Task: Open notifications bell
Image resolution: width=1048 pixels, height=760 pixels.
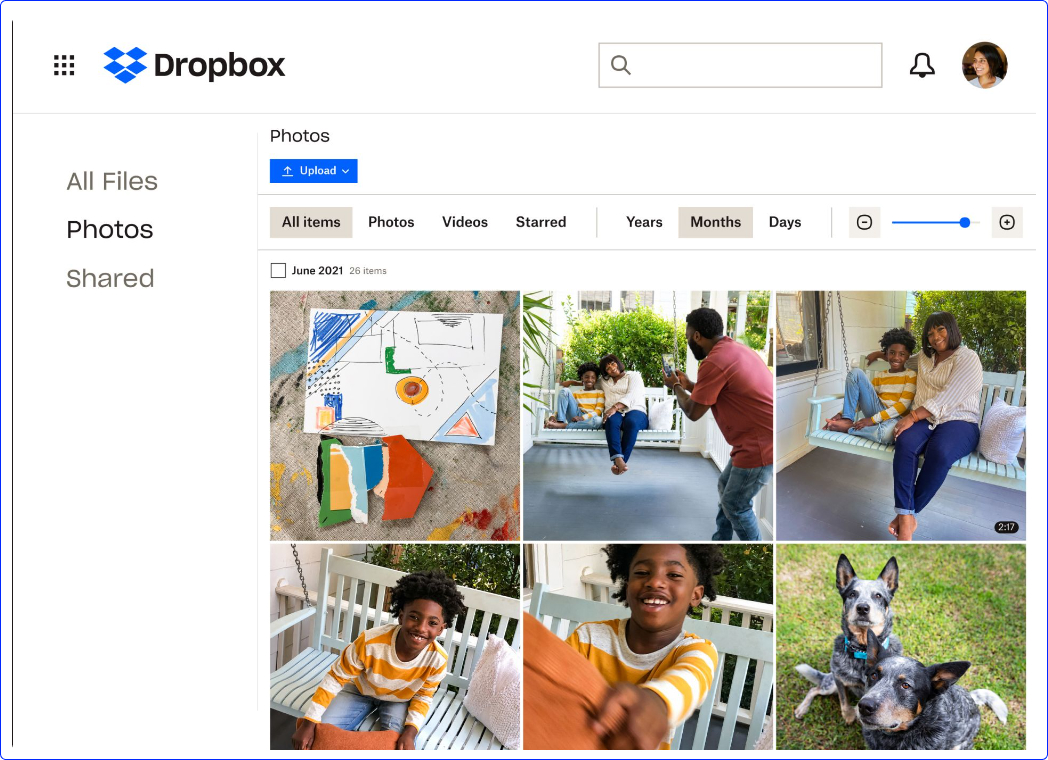Action: coord(922,66)
